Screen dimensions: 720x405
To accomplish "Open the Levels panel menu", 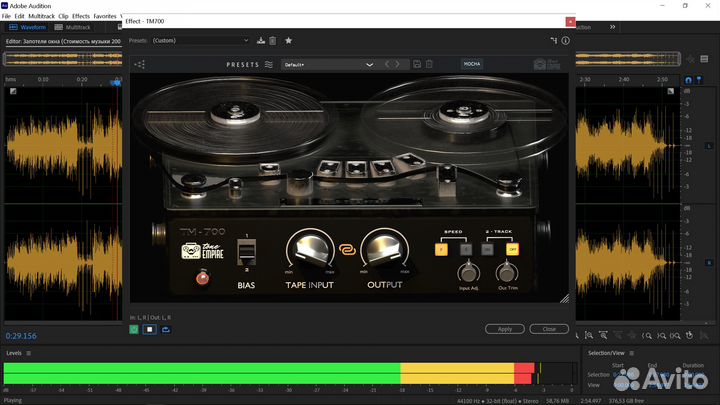I will tap(29, 353).
